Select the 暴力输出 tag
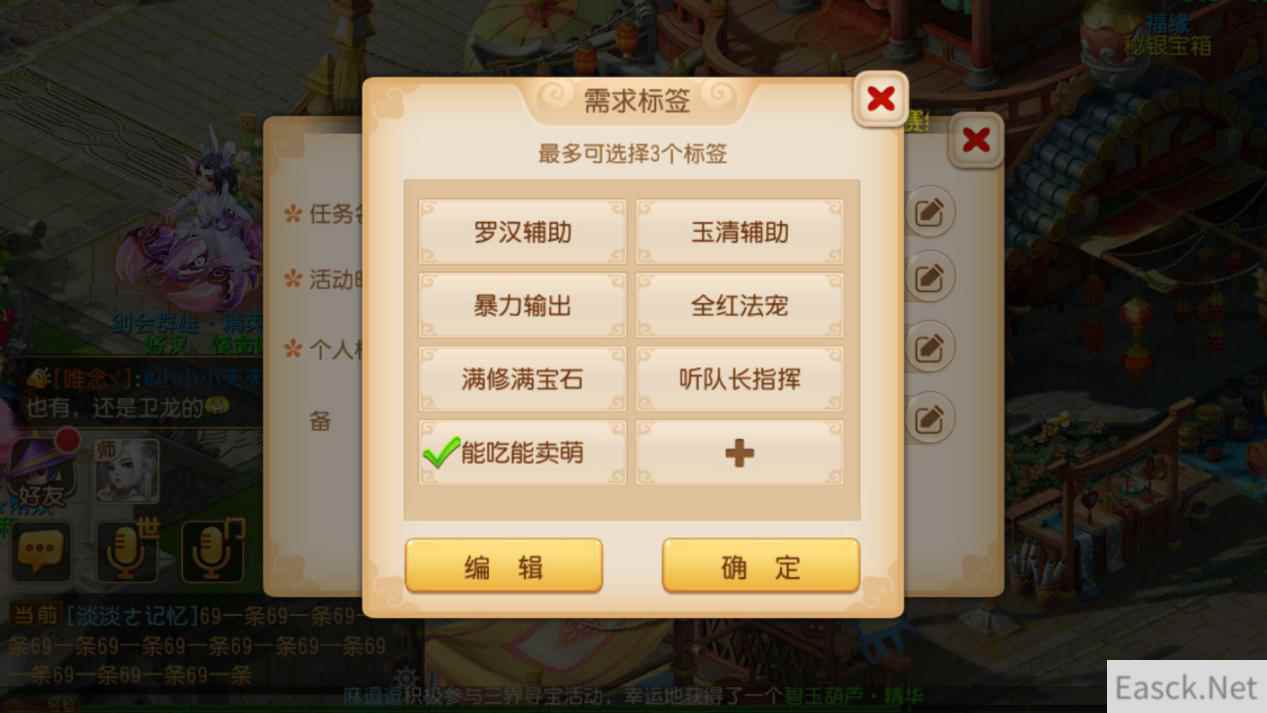The image size is (1267, 713). click(x=522, y=306)
